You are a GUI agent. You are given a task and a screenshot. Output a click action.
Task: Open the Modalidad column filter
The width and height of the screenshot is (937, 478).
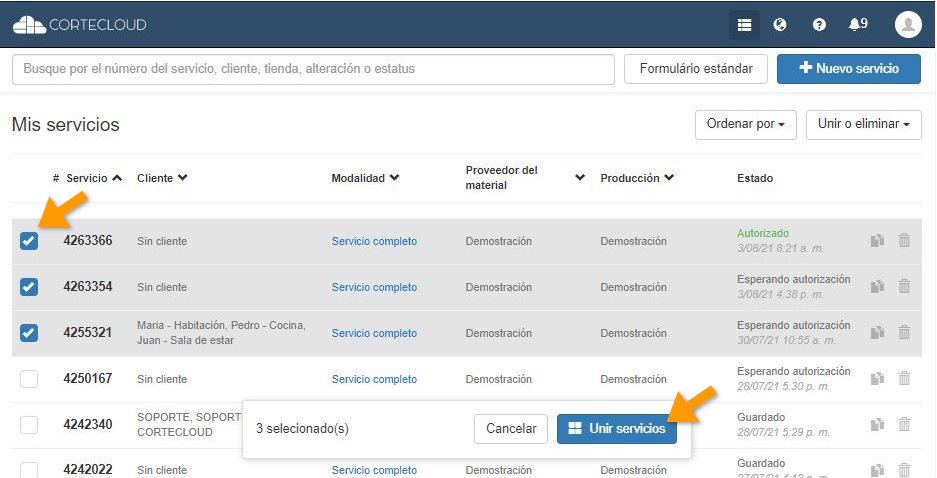pyautogui.click(x=365, y=178)
